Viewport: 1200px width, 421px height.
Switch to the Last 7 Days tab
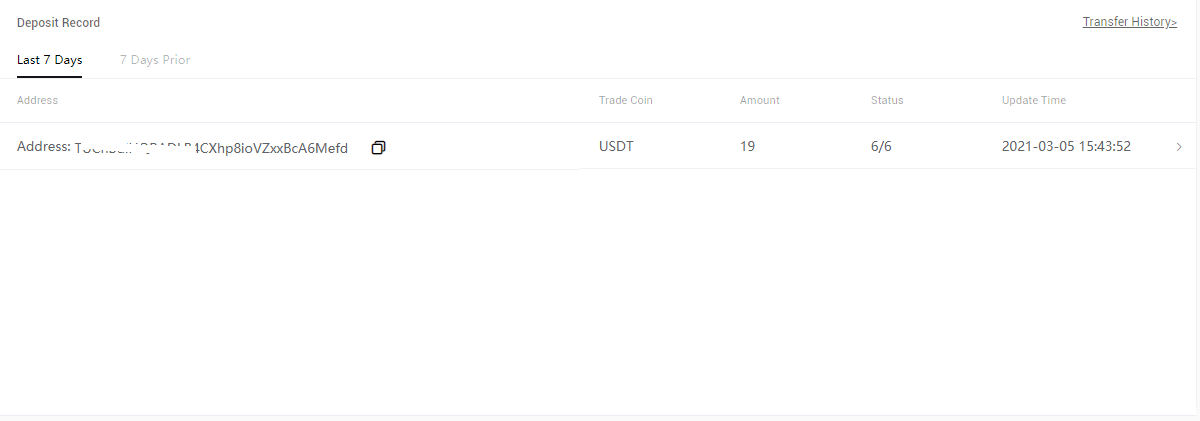pos(49,60)
